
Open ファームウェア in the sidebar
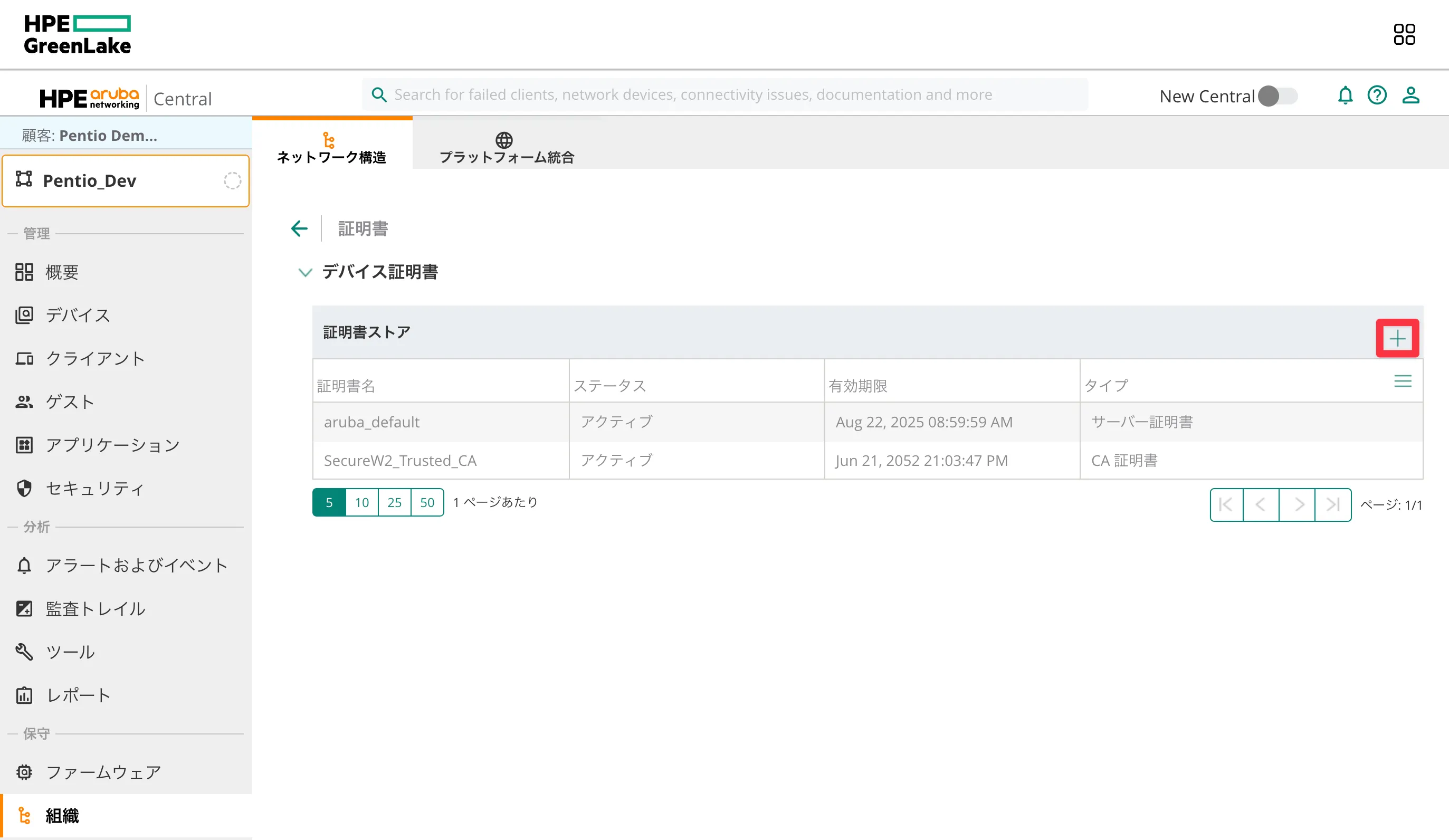pyautogui.click(x=103, y=771)
